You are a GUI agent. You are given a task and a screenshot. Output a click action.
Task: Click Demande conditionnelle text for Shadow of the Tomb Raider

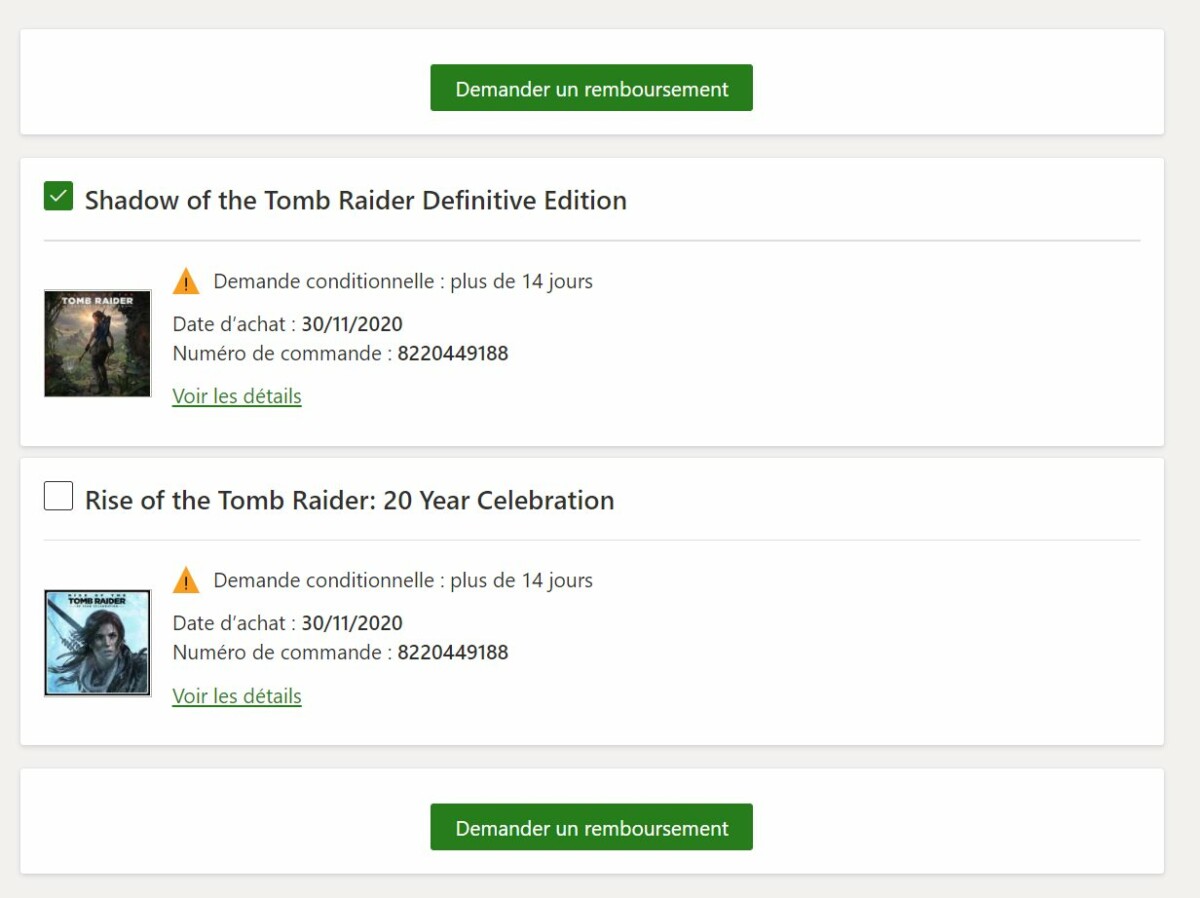click(x=403, y=281)
